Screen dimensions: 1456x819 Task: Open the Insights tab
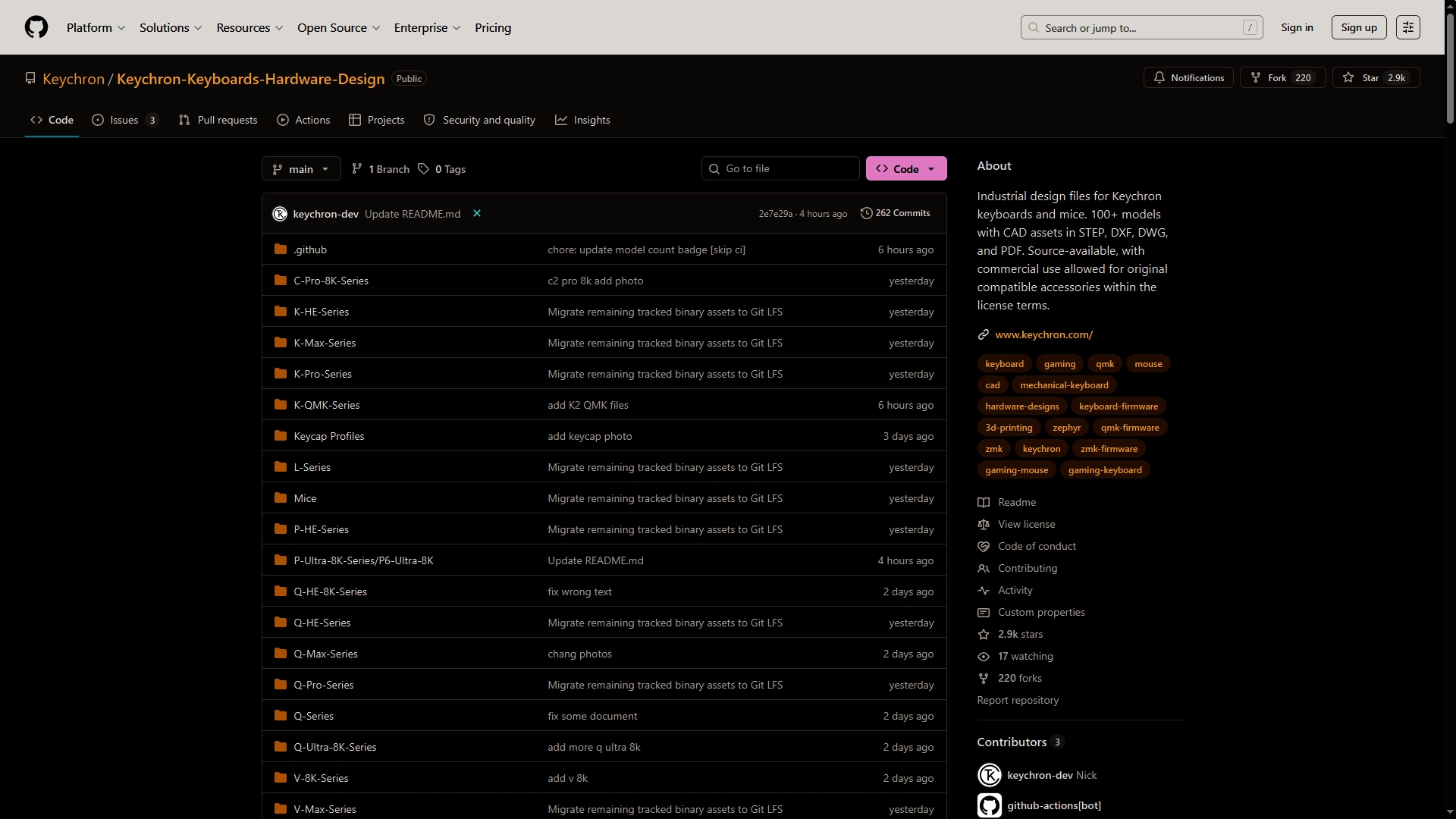tap(582, 120)
